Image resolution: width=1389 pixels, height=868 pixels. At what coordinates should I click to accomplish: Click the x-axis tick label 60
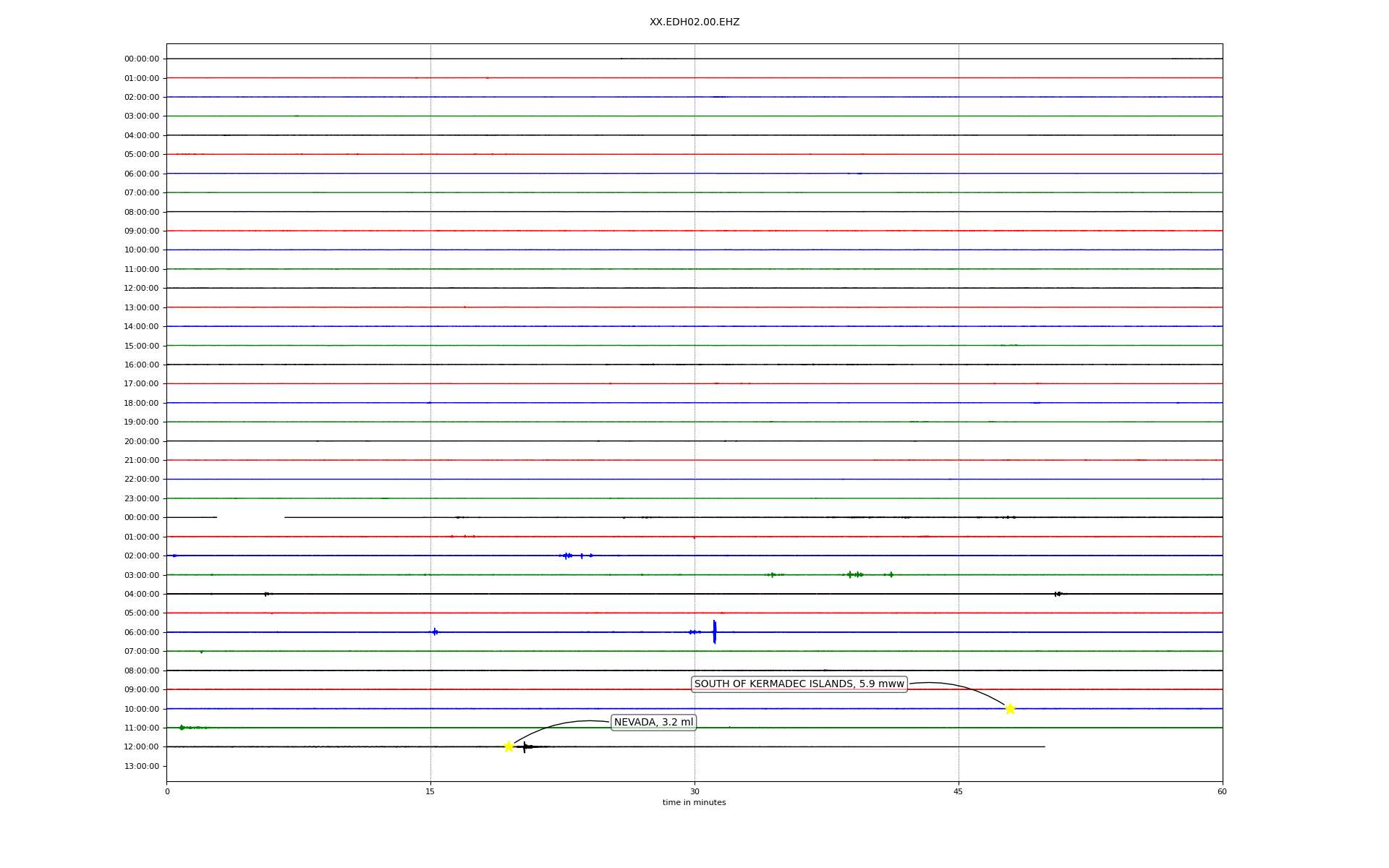[x=1222, y=791]
